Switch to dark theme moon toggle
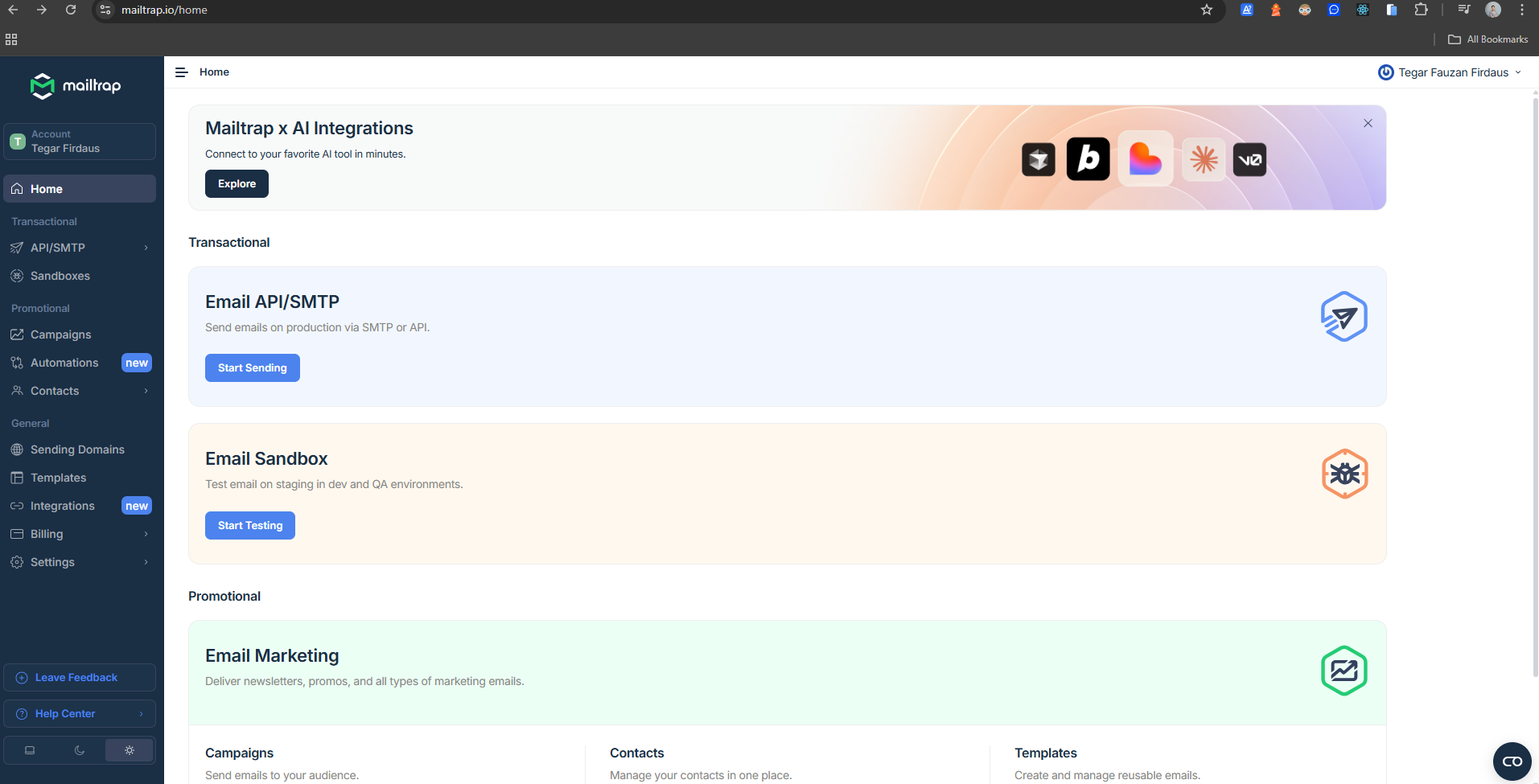Image resolution: width=1539 pixels, height=784 pixels. pyautogui.click(x=80, y=750)
